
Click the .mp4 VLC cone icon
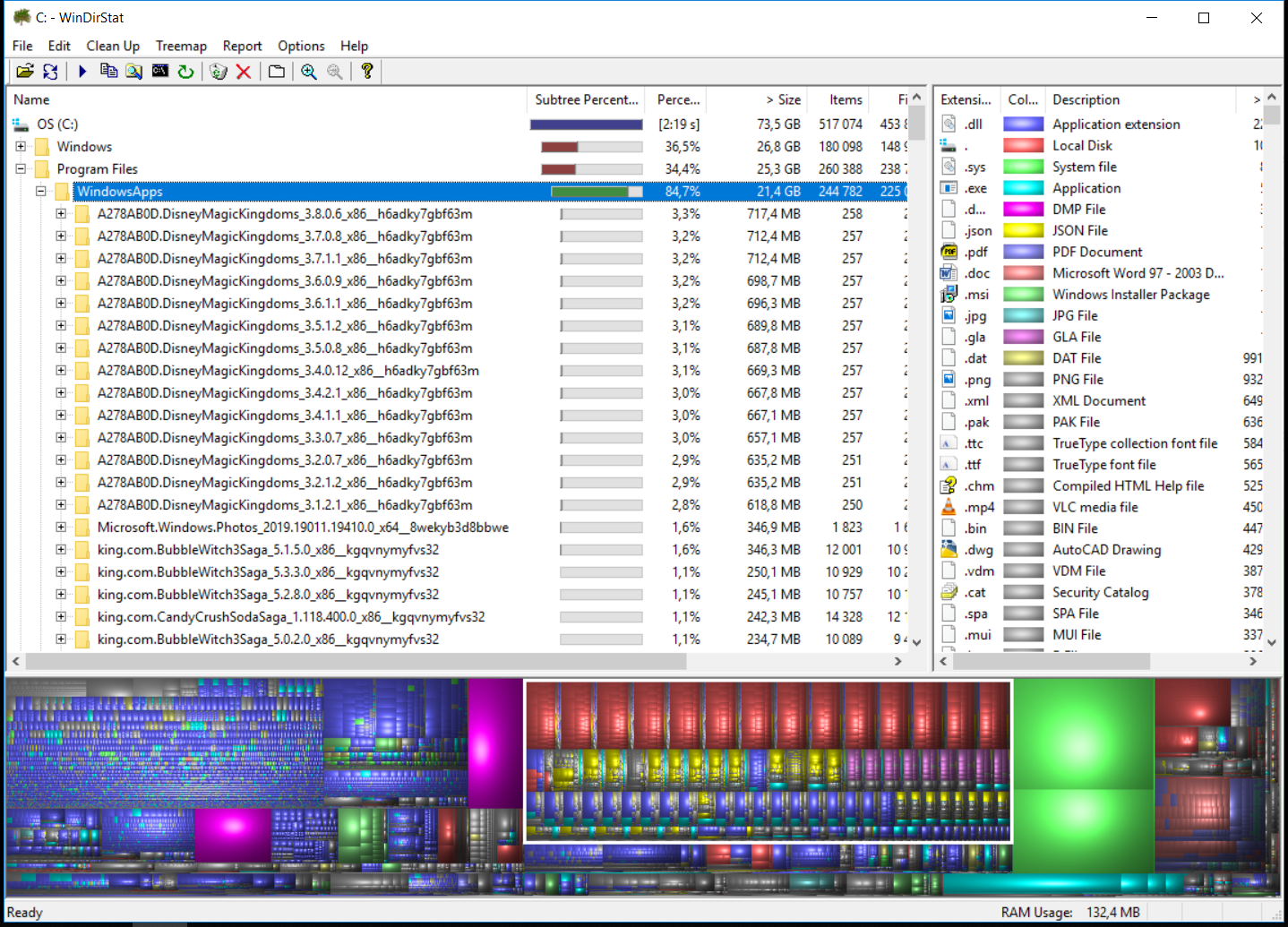pyautogui.click(x=949, y=507)
